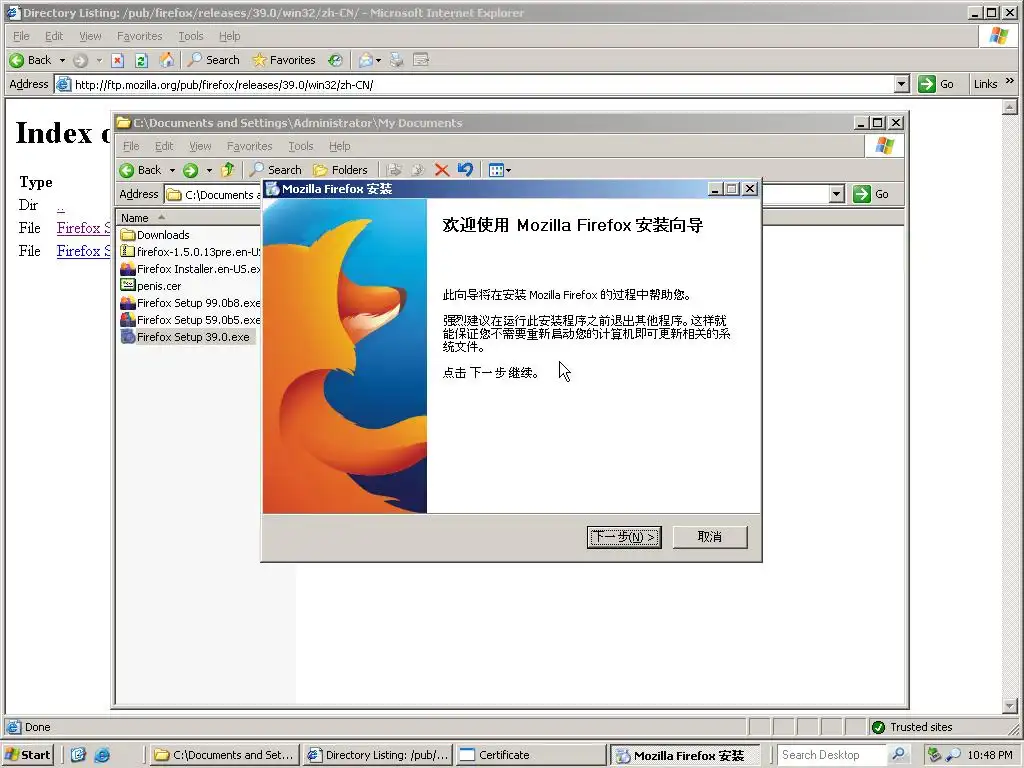Click IE Go button next to address bar
The height and width of the screenshot is (768, 1024).
[936, 84]
